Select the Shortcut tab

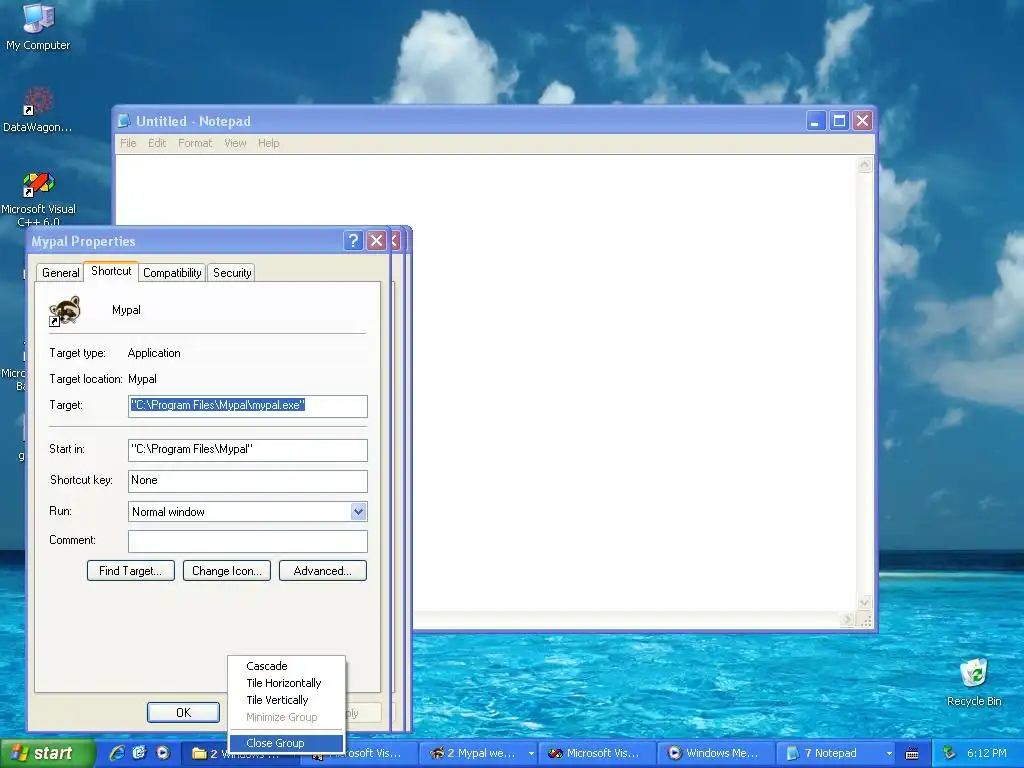pos(111,271)
